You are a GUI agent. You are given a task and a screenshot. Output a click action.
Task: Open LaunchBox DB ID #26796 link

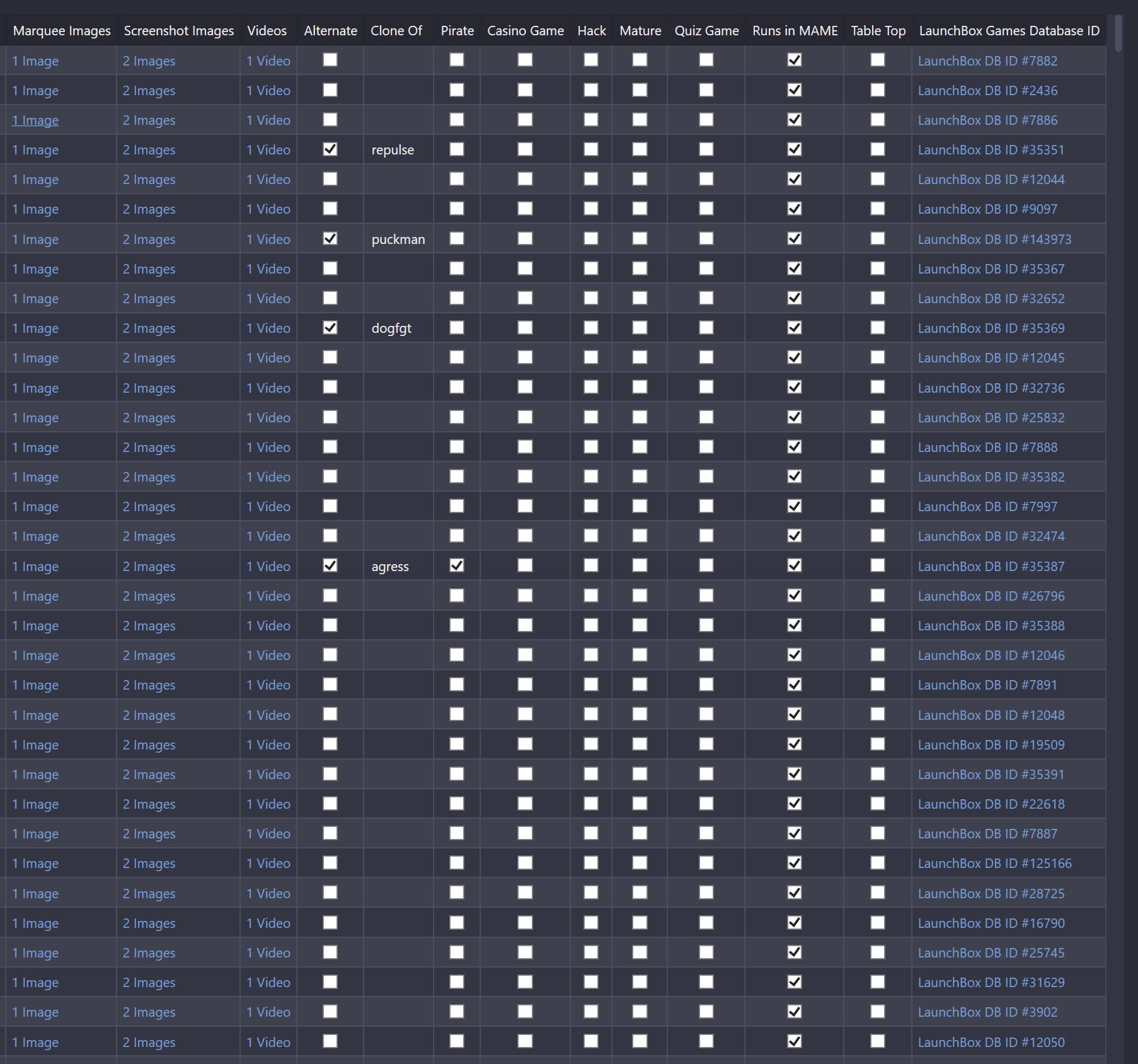991,596
